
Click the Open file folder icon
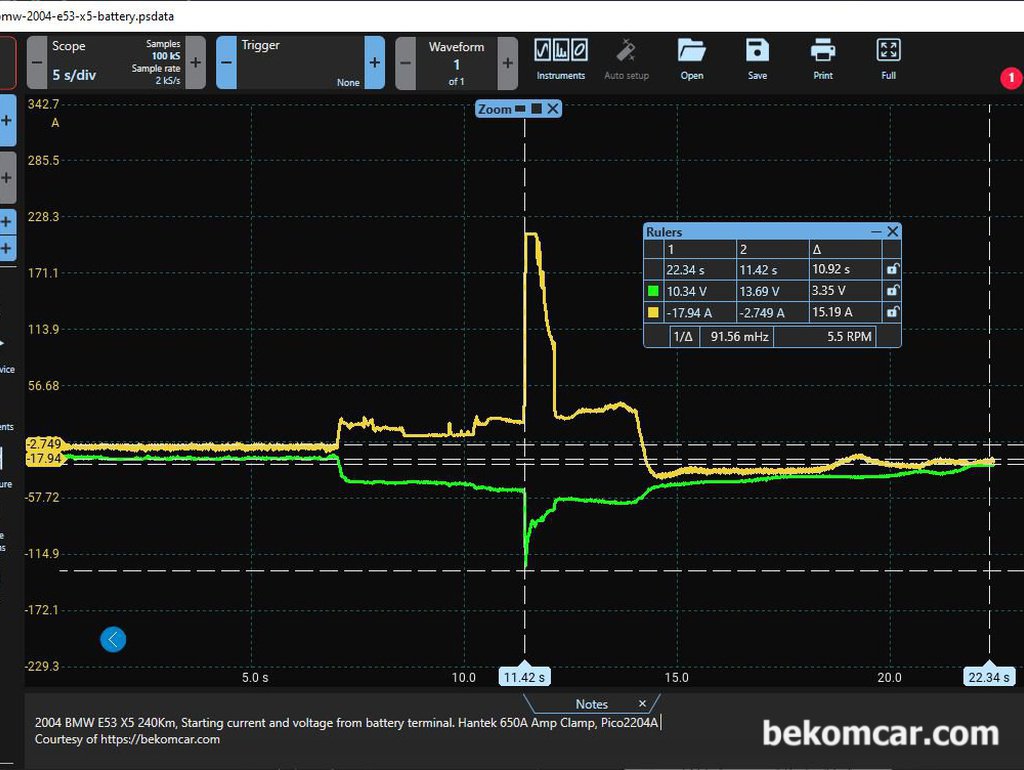[691, 60]
